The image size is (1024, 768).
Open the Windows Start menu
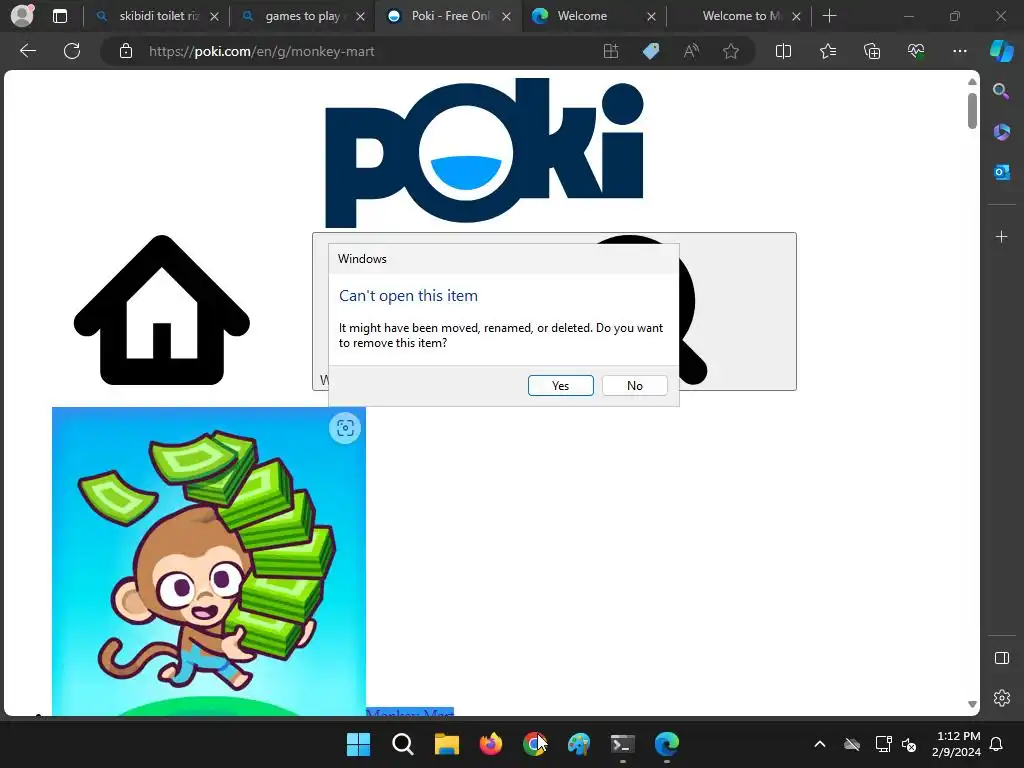tap(358, 744)
